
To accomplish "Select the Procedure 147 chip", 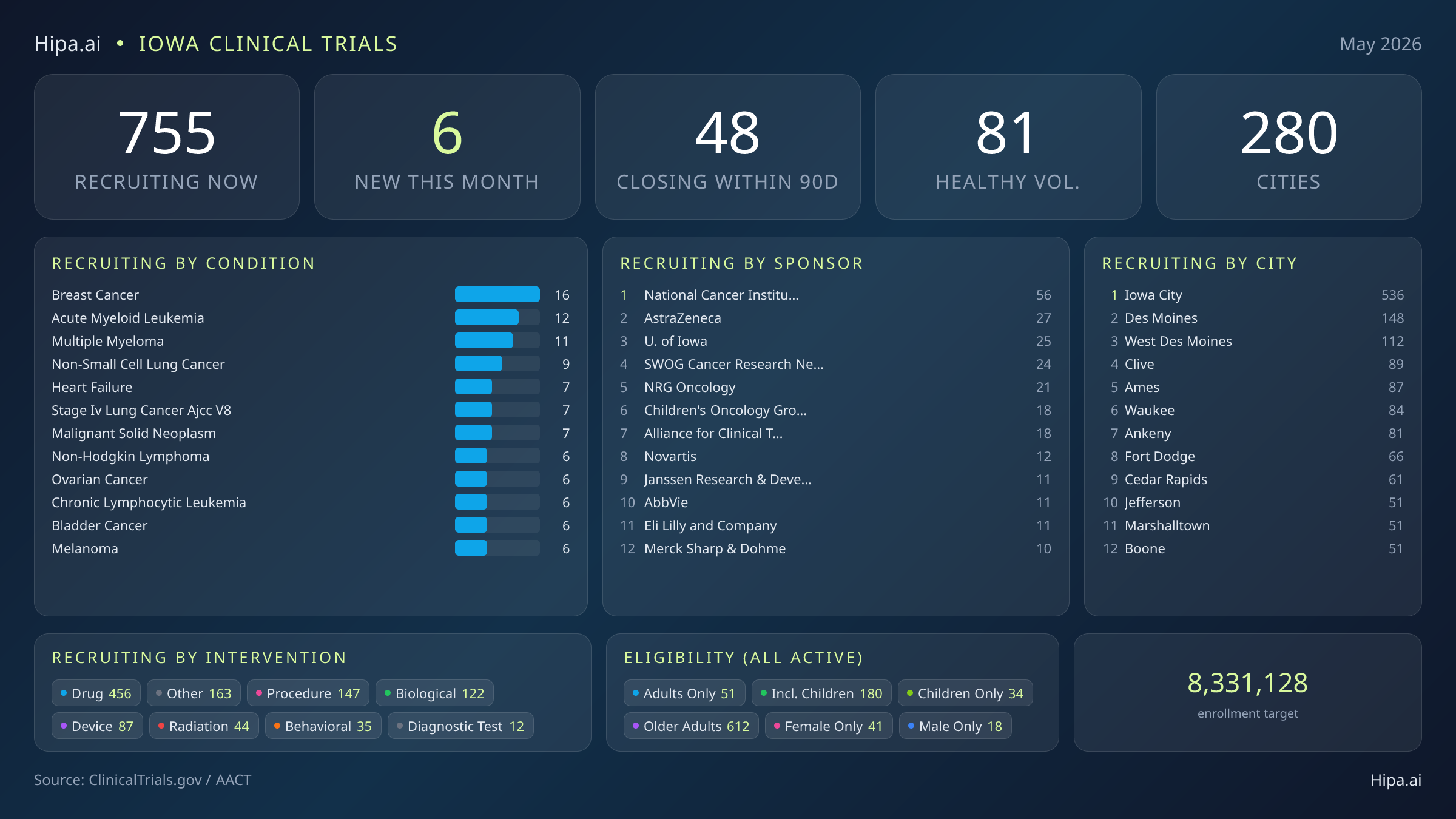I will [x=308, y=693].
